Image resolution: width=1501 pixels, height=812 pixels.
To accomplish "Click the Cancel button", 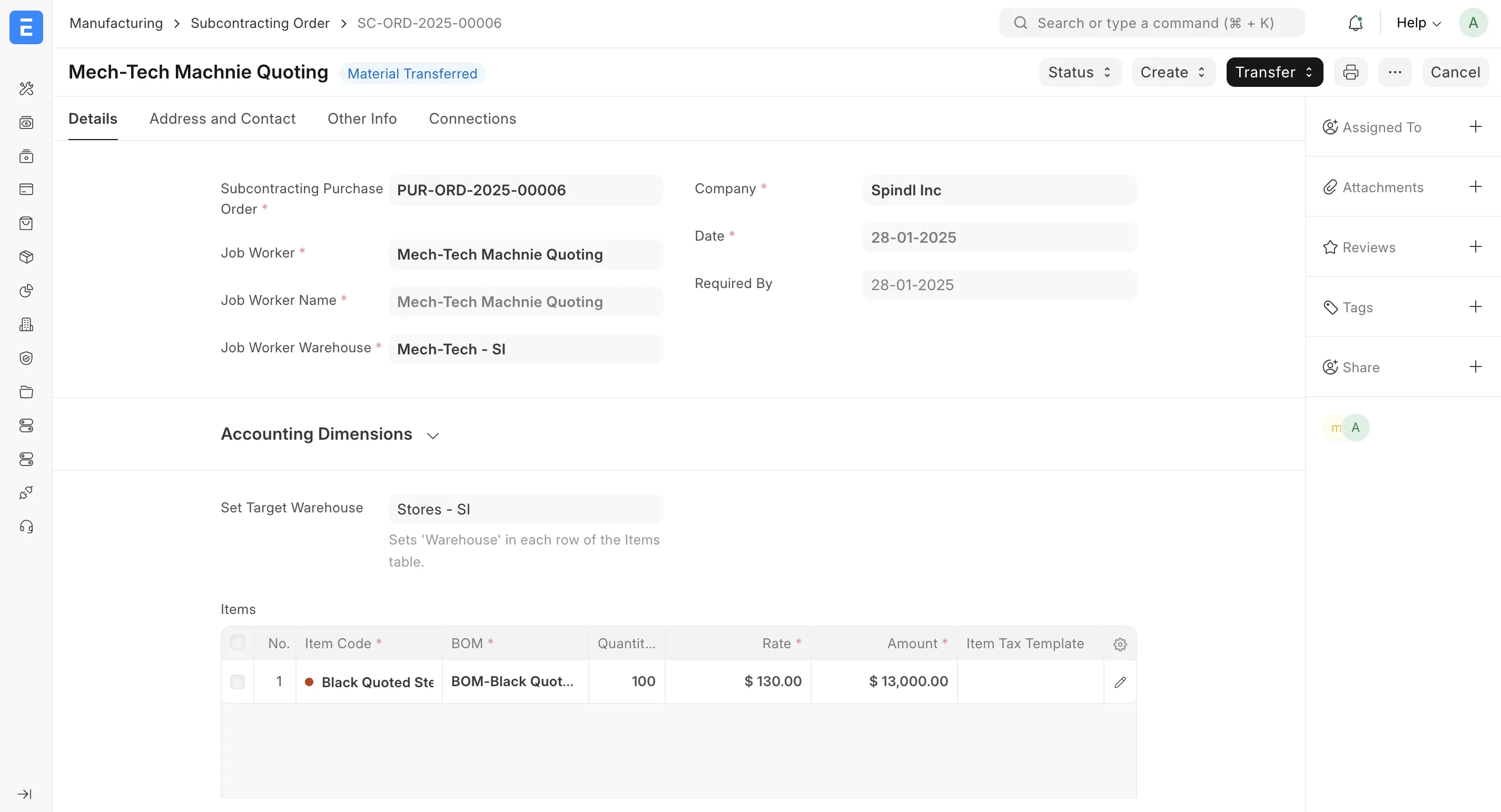I will [x=1455, y=72].
